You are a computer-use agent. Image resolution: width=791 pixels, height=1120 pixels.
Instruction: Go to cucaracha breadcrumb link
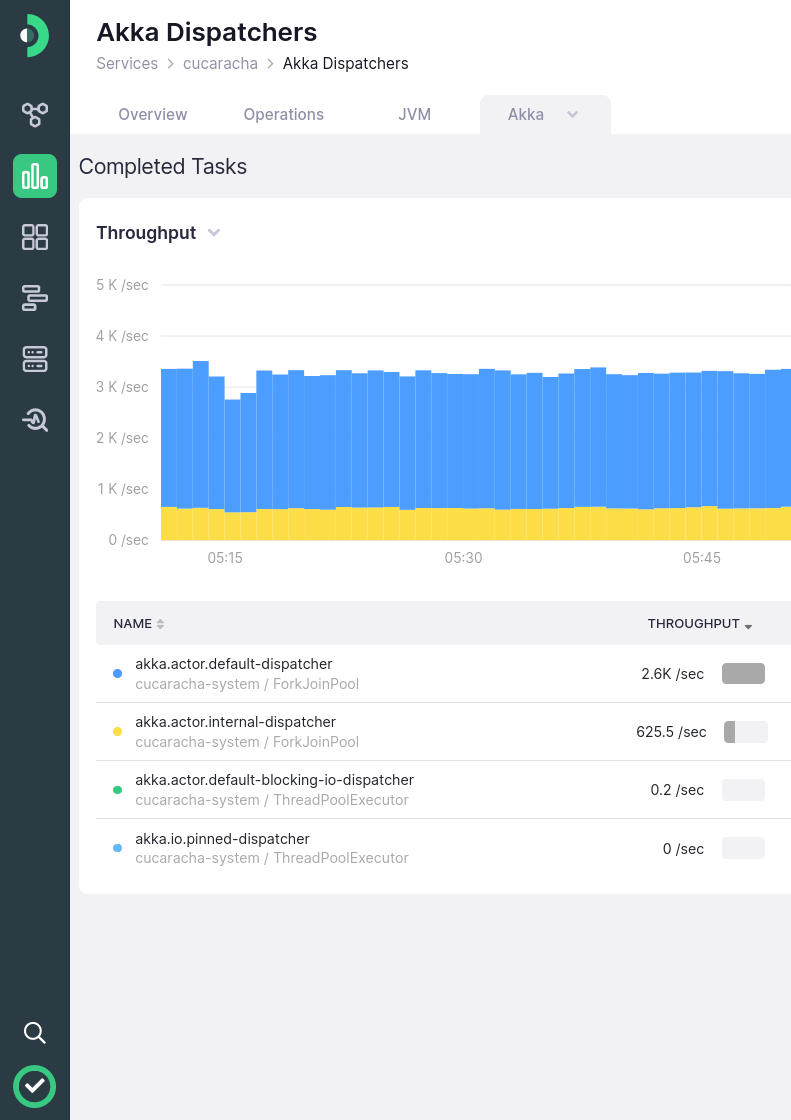[220, 64]
